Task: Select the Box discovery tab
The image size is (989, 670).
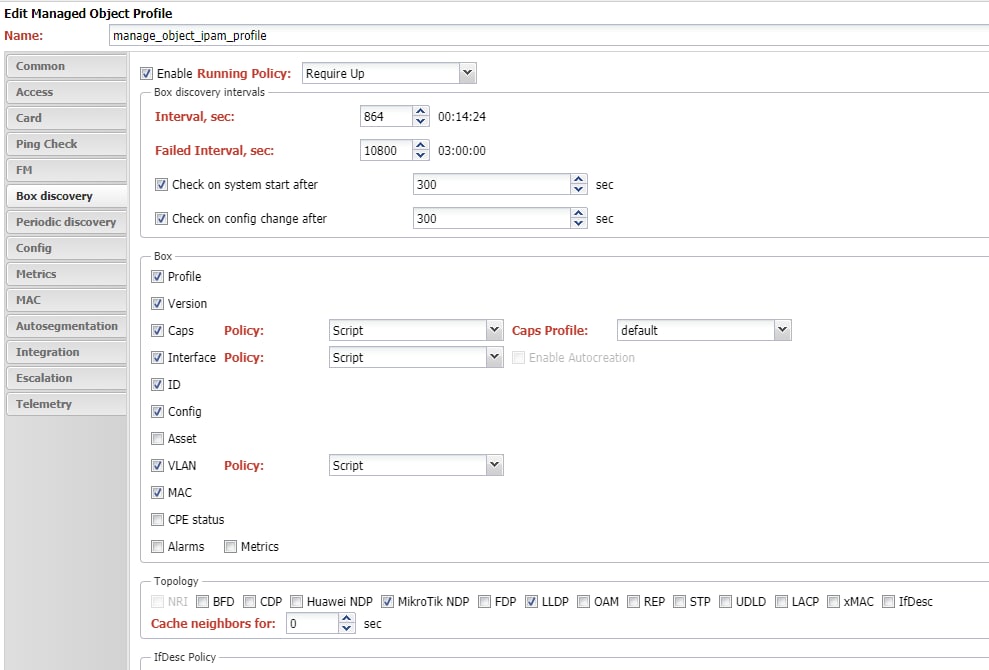Action: [x=66, y=196]
